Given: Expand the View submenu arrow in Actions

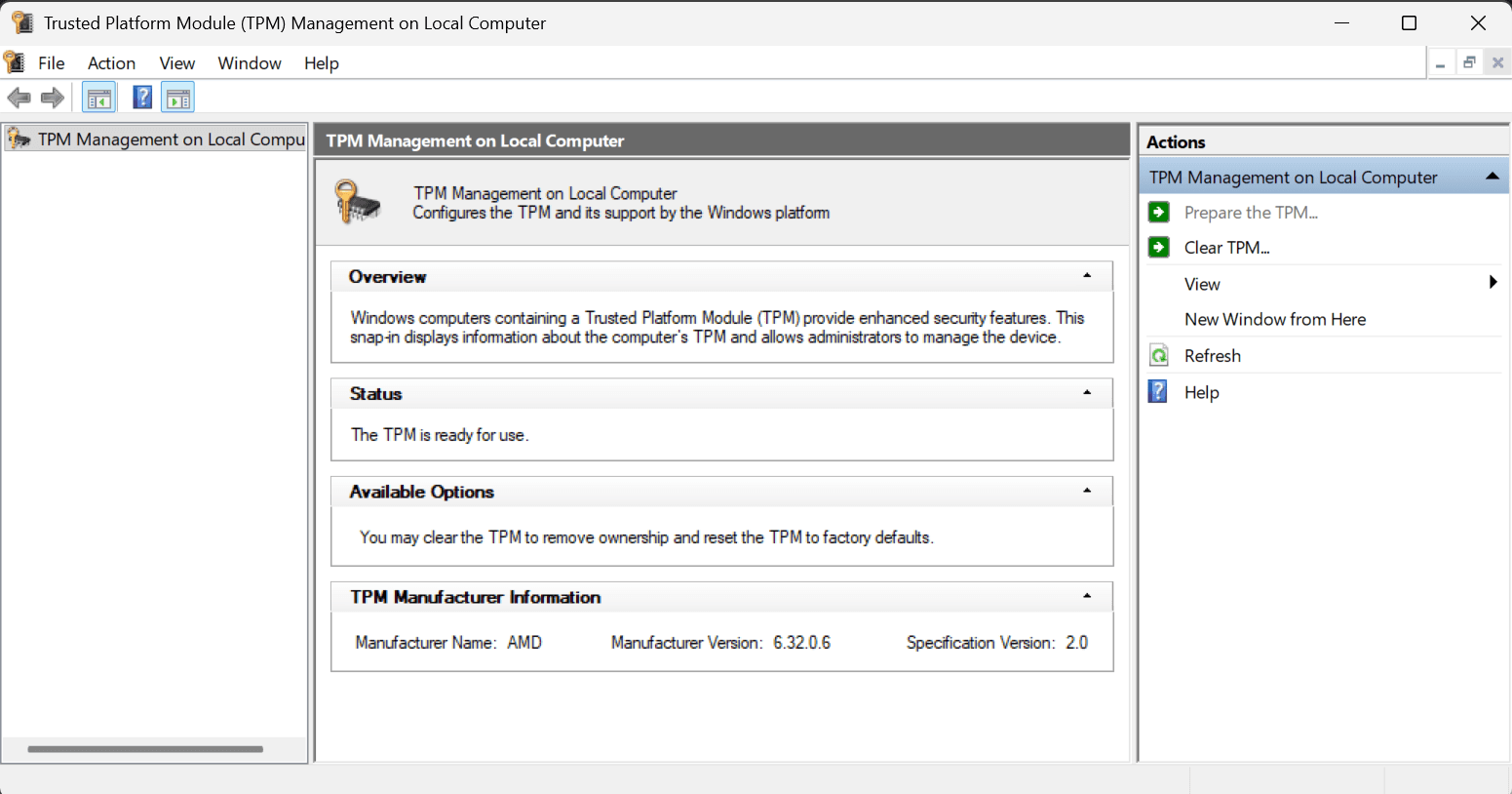Looking at the screenshot, I should [1493, 283].
